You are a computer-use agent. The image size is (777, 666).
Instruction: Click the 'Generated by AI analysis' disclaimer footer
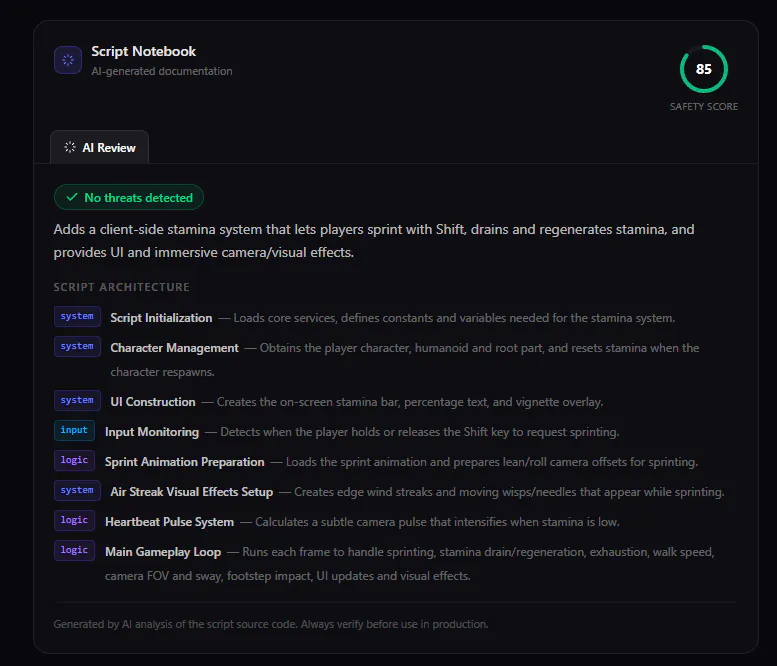pos(271,624)
